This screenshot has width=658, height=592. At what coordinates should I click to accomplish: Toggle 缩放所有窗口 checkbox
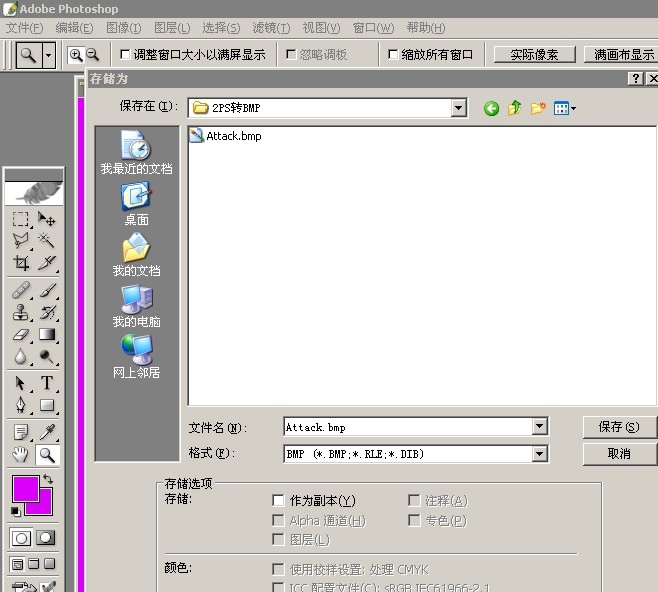pos(393,55)
